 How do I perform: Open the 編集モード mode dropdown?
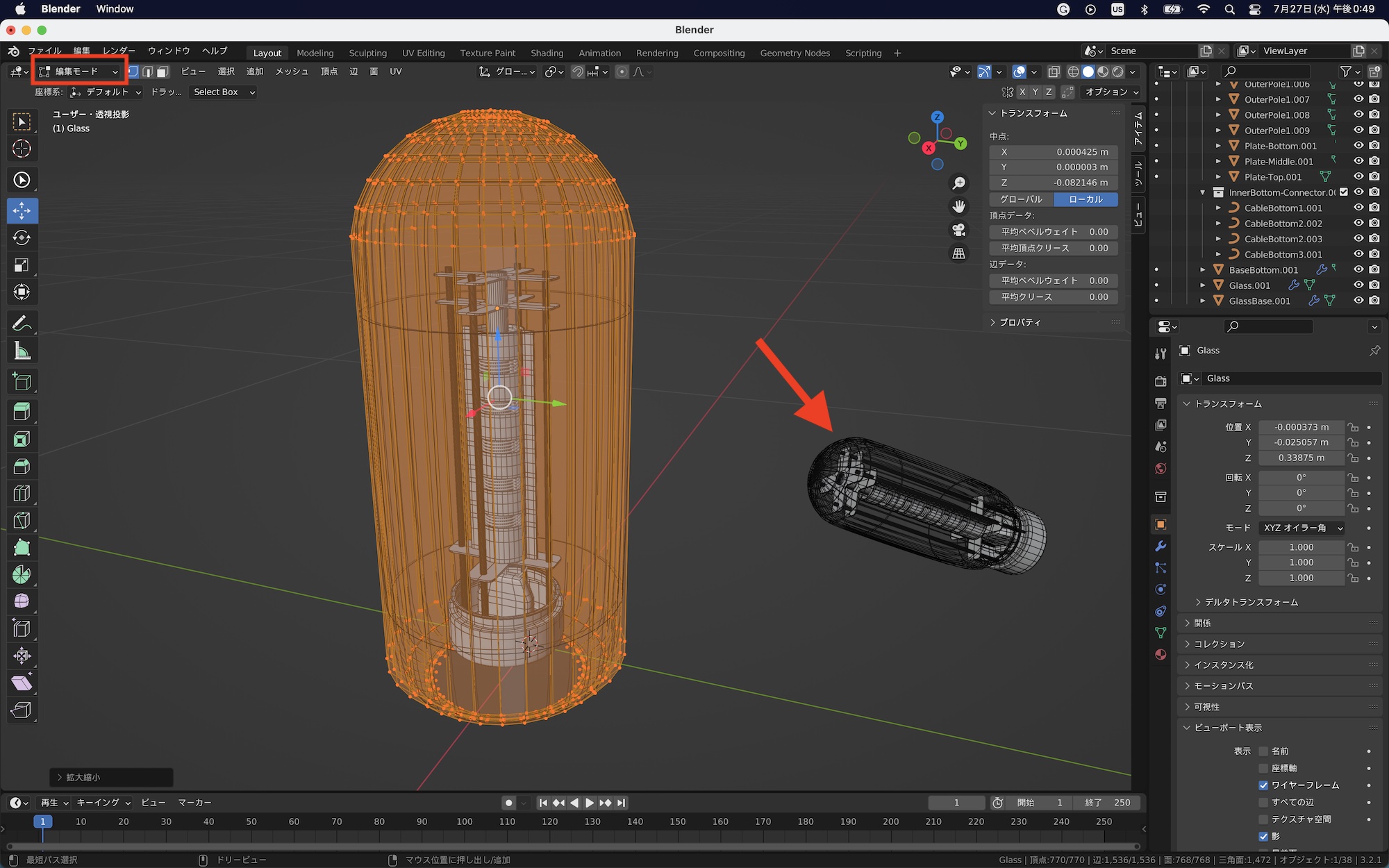[x=78, y=72]
